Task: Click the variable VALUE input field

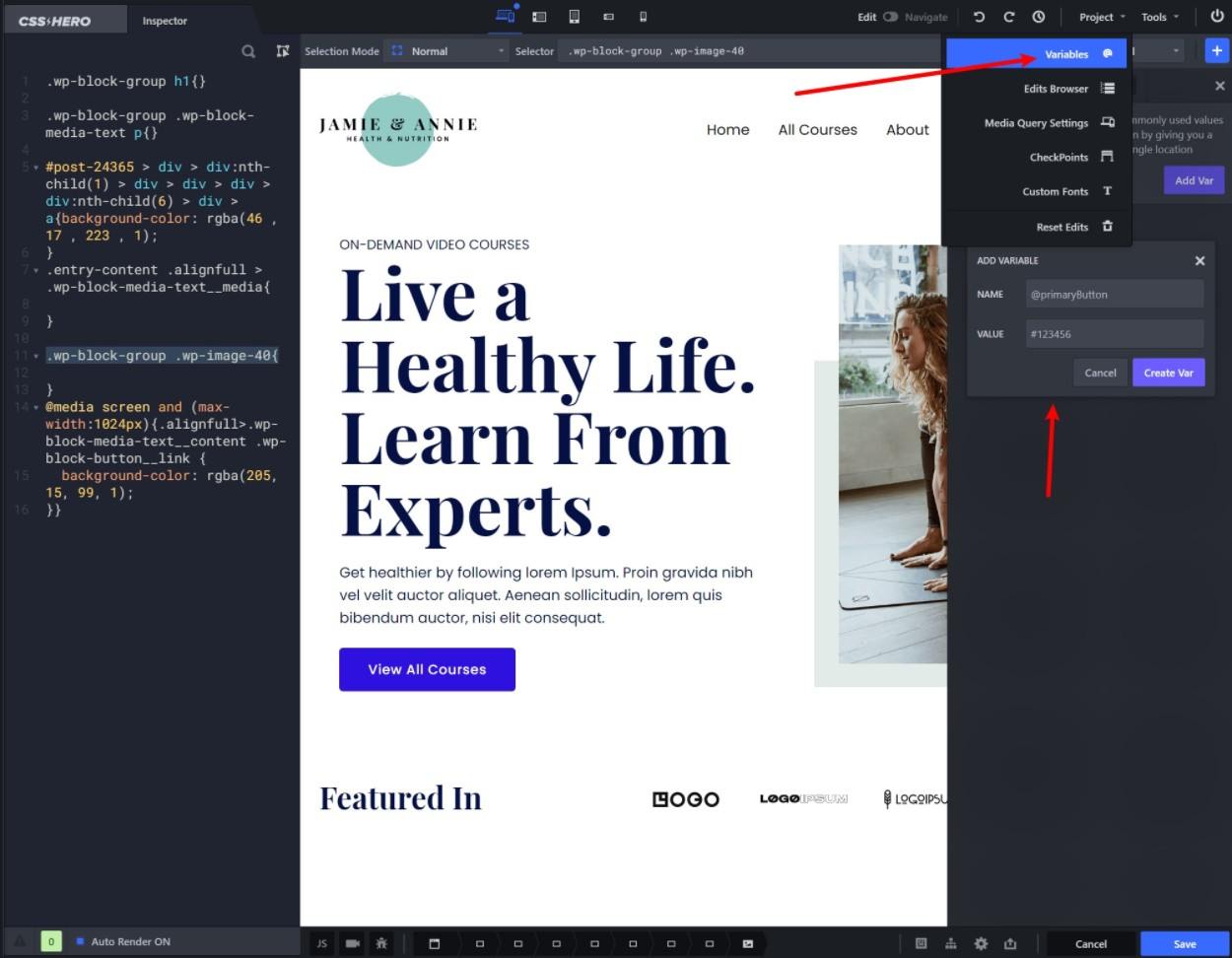Action: pos(1114,334)
